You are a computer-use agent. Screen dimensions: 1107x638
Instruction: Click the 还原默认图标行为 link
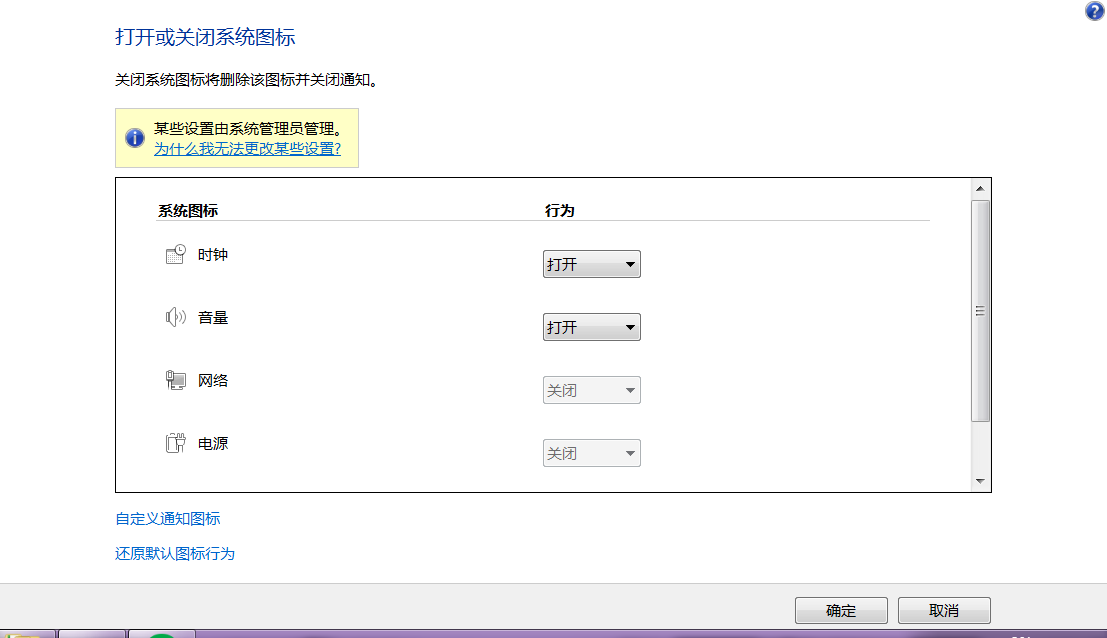[175, 554]
